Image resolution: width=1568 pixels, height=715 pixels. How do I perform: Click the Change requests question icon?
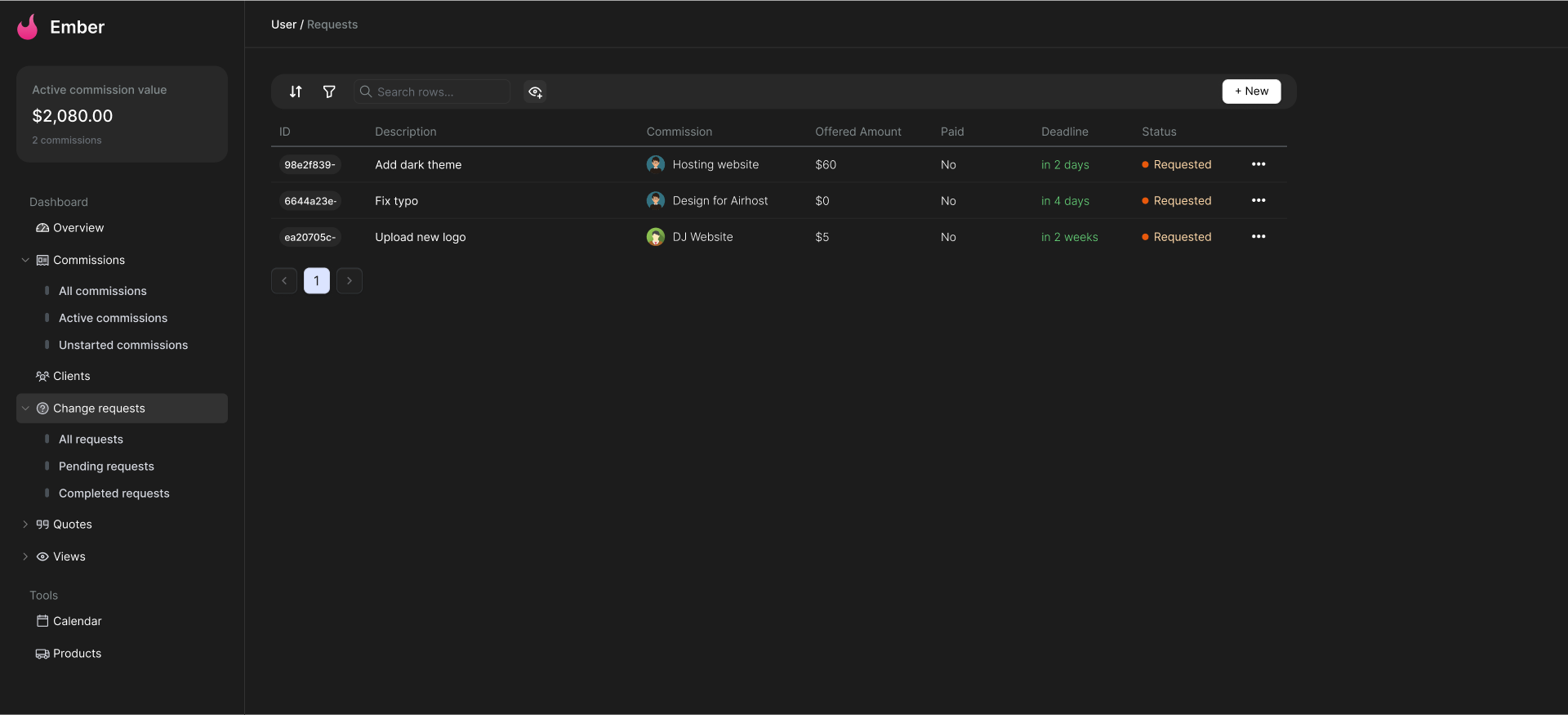42,409
